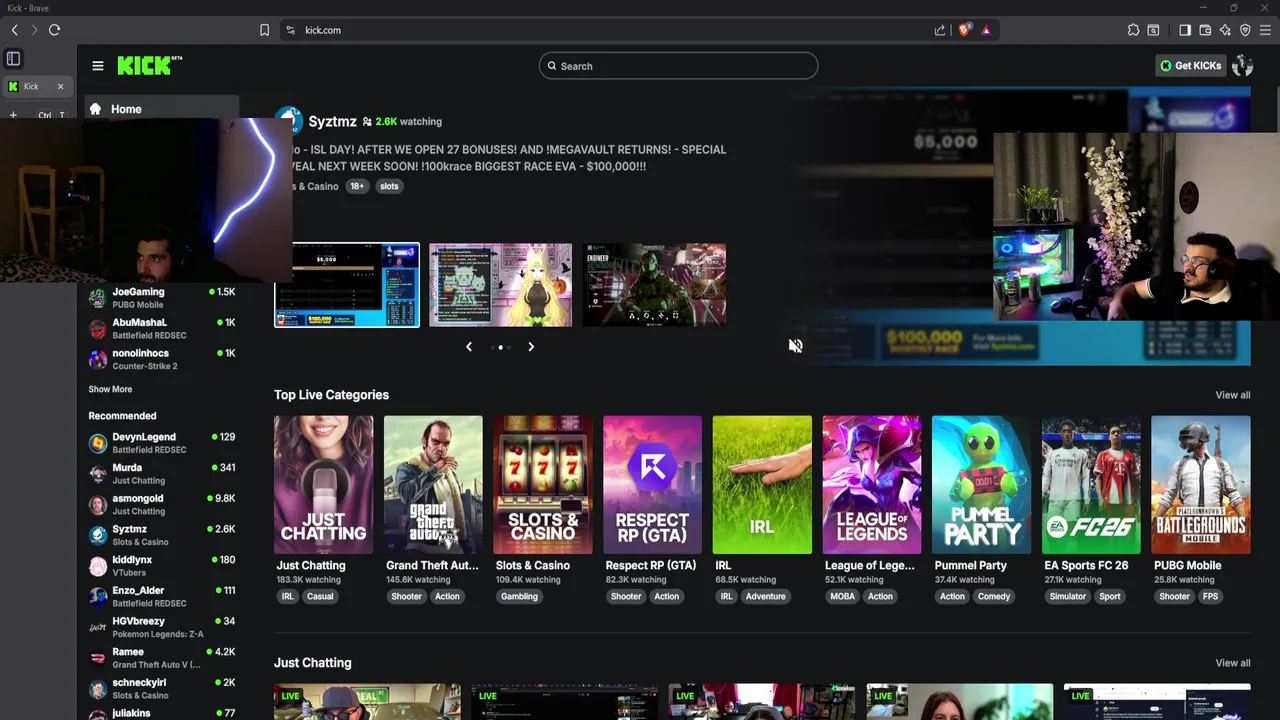The width and height of the screenshot is (1280, 720).
Task: Open recommended channel DevynLegend
Action: (162, 443)
